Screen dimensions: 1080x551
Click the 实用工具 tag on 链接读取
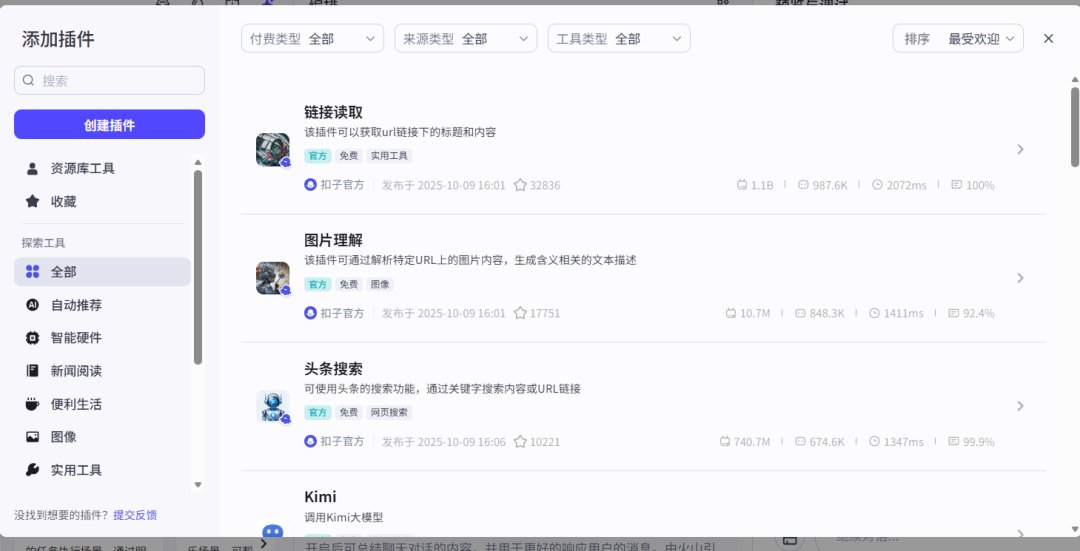[x=389, y=156]
